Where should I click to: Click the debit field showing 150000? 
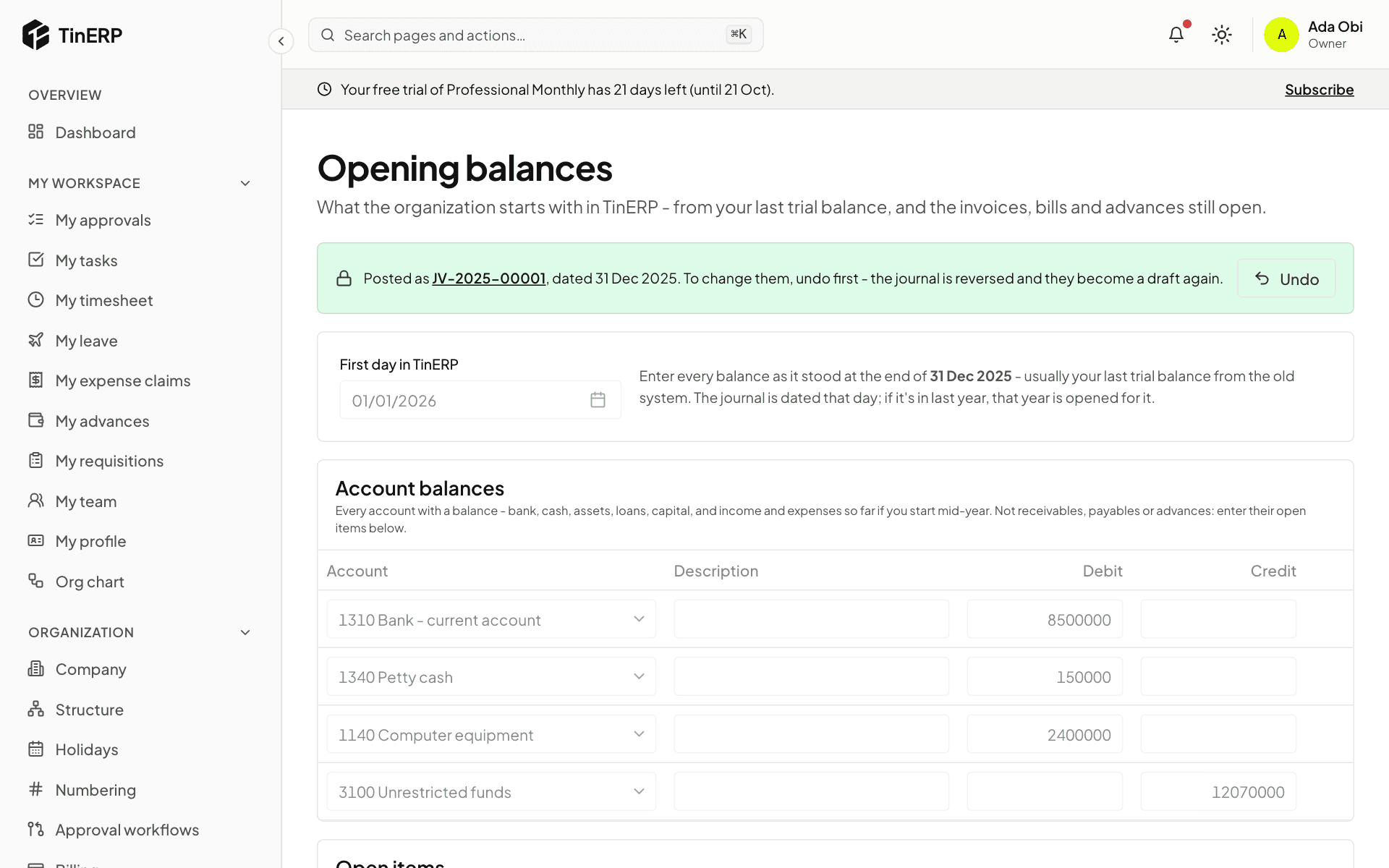pos(1045,676)
